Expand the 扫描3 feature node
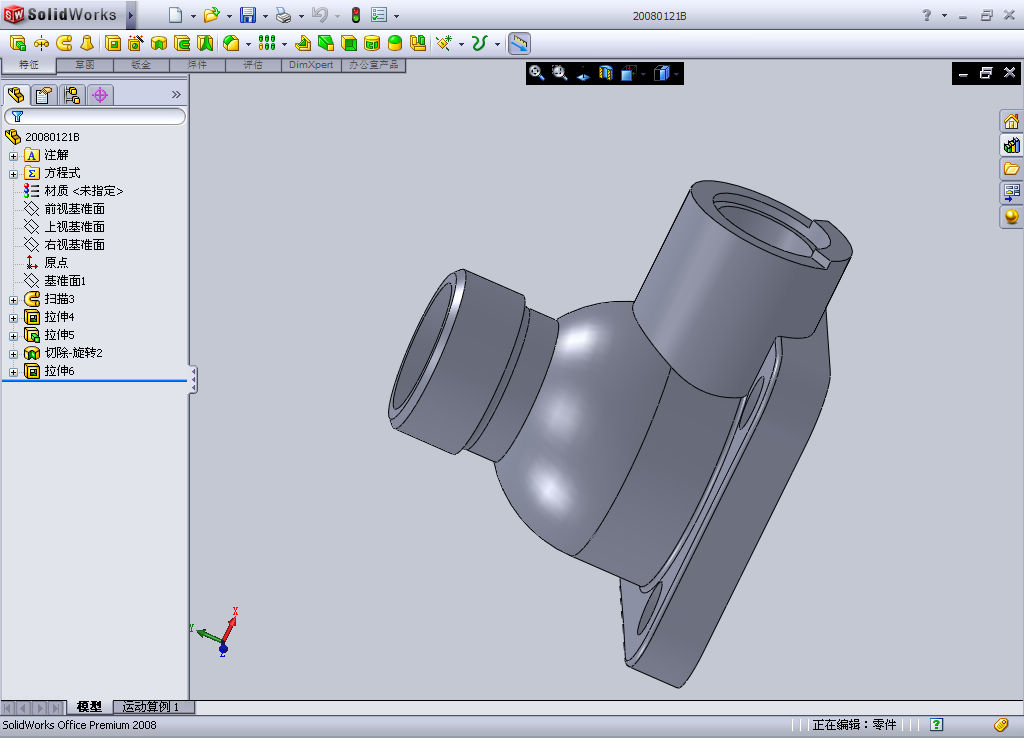The image size is (1024, 738). click(x=13, y=300)
